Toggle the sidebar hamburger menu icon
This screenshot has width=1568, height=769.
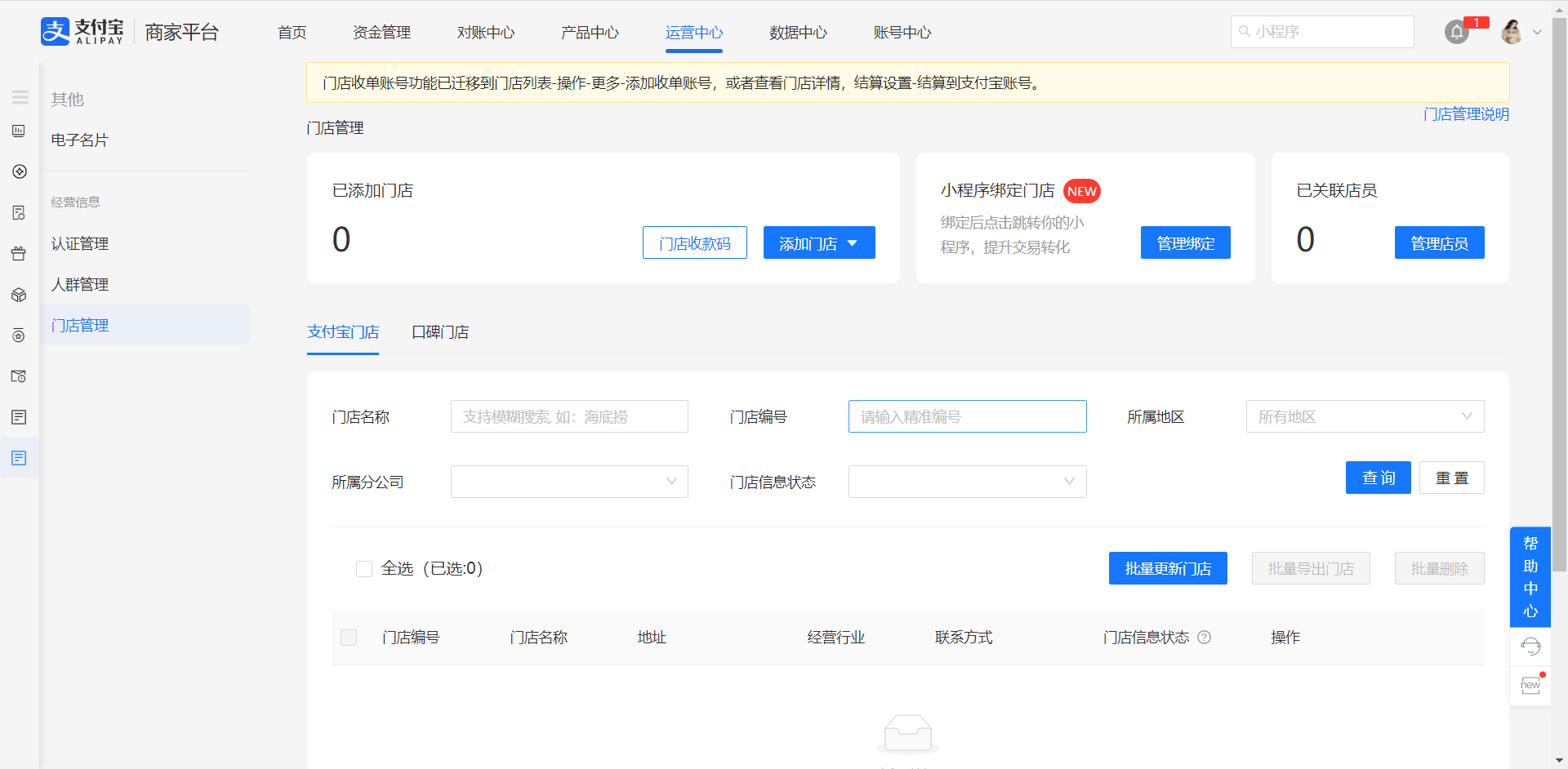[x=20, y=97]
